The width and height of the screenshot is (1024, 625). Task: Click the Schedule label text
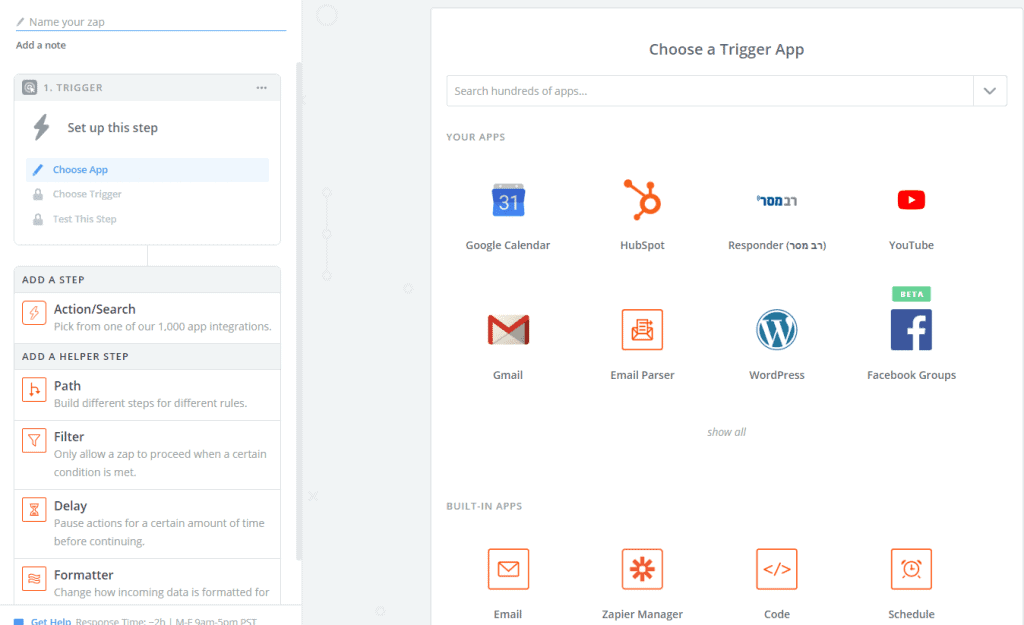click(x=911, y=614)
